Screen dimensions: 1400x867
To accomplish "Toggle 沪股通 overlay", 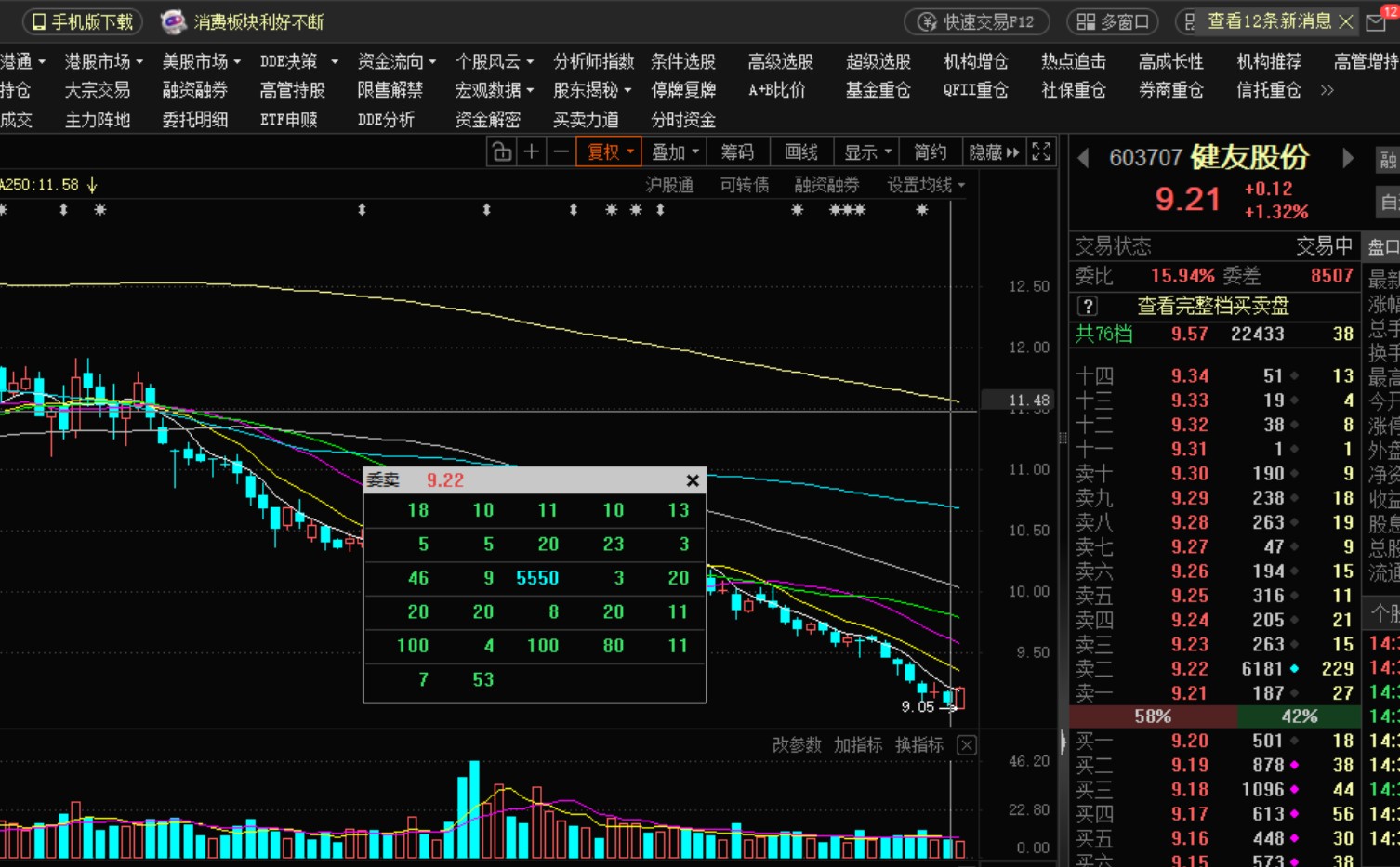I will click(669, 185).
